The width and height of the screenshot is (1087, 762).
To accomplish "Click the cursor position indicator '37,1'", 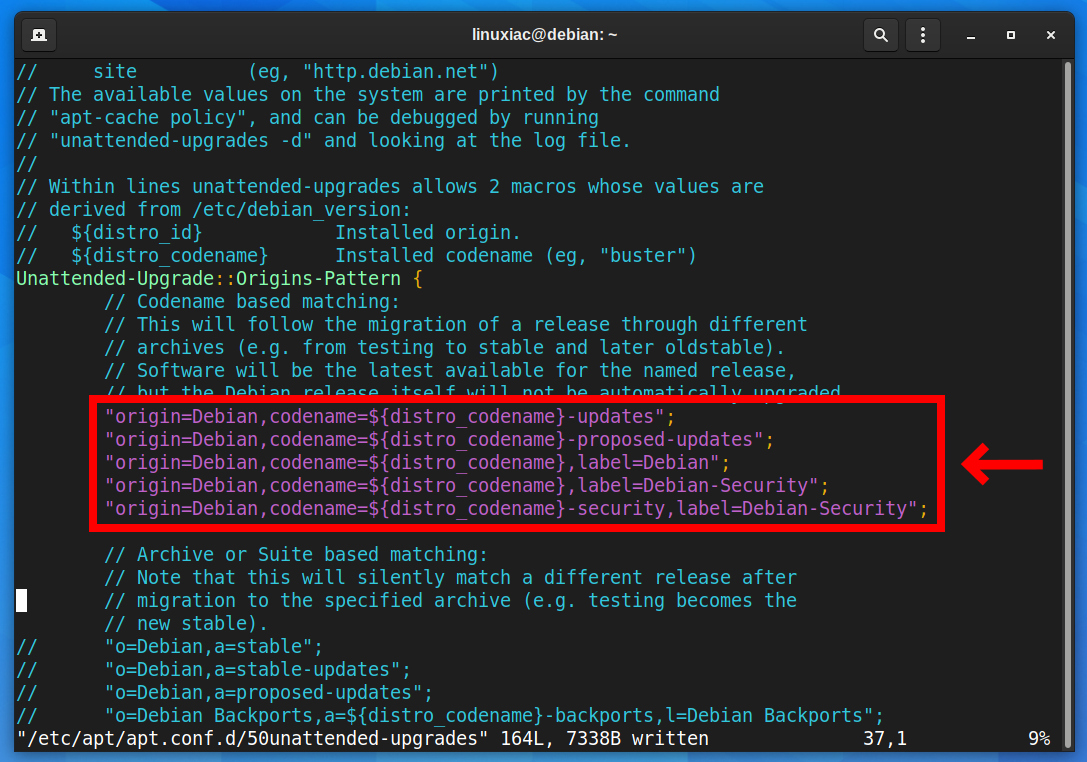I will 885,738.
